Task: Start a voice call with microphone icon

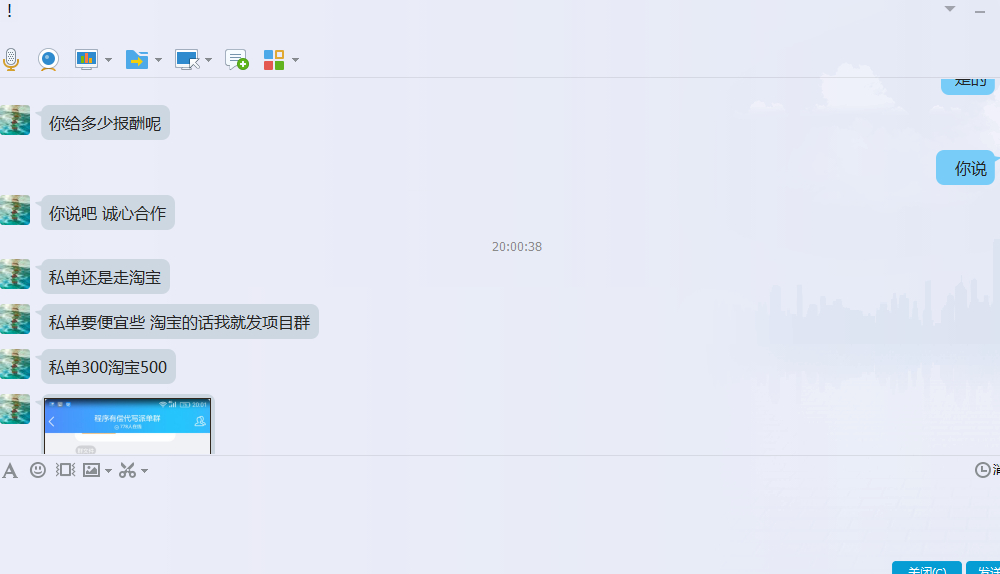Action: click(x=11, y=59)
